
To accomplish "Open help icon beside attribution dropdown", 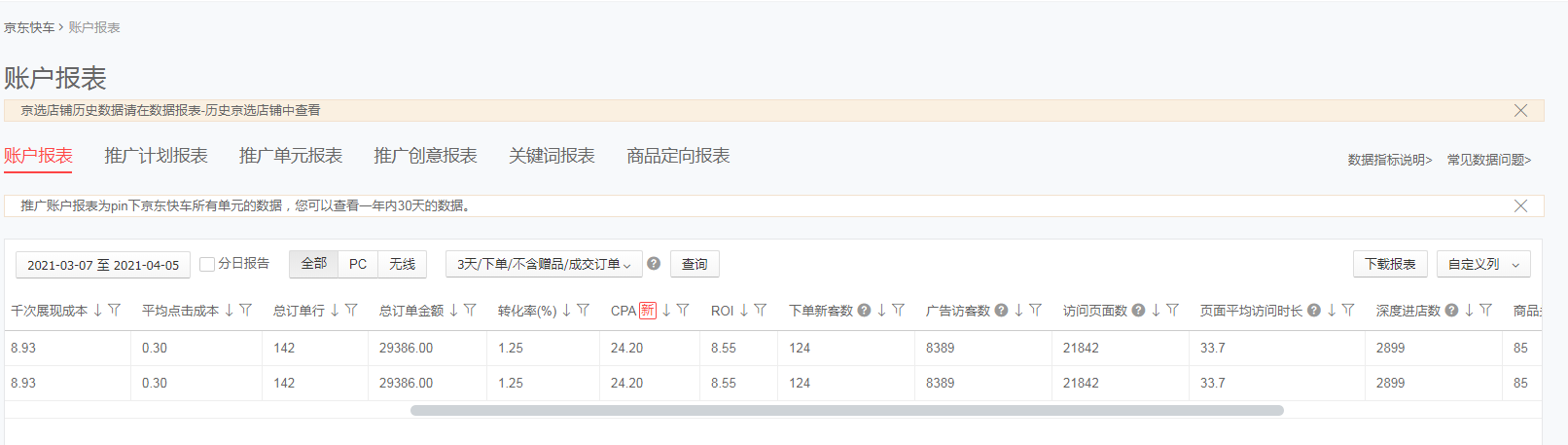I will click(x=654, y=264).
